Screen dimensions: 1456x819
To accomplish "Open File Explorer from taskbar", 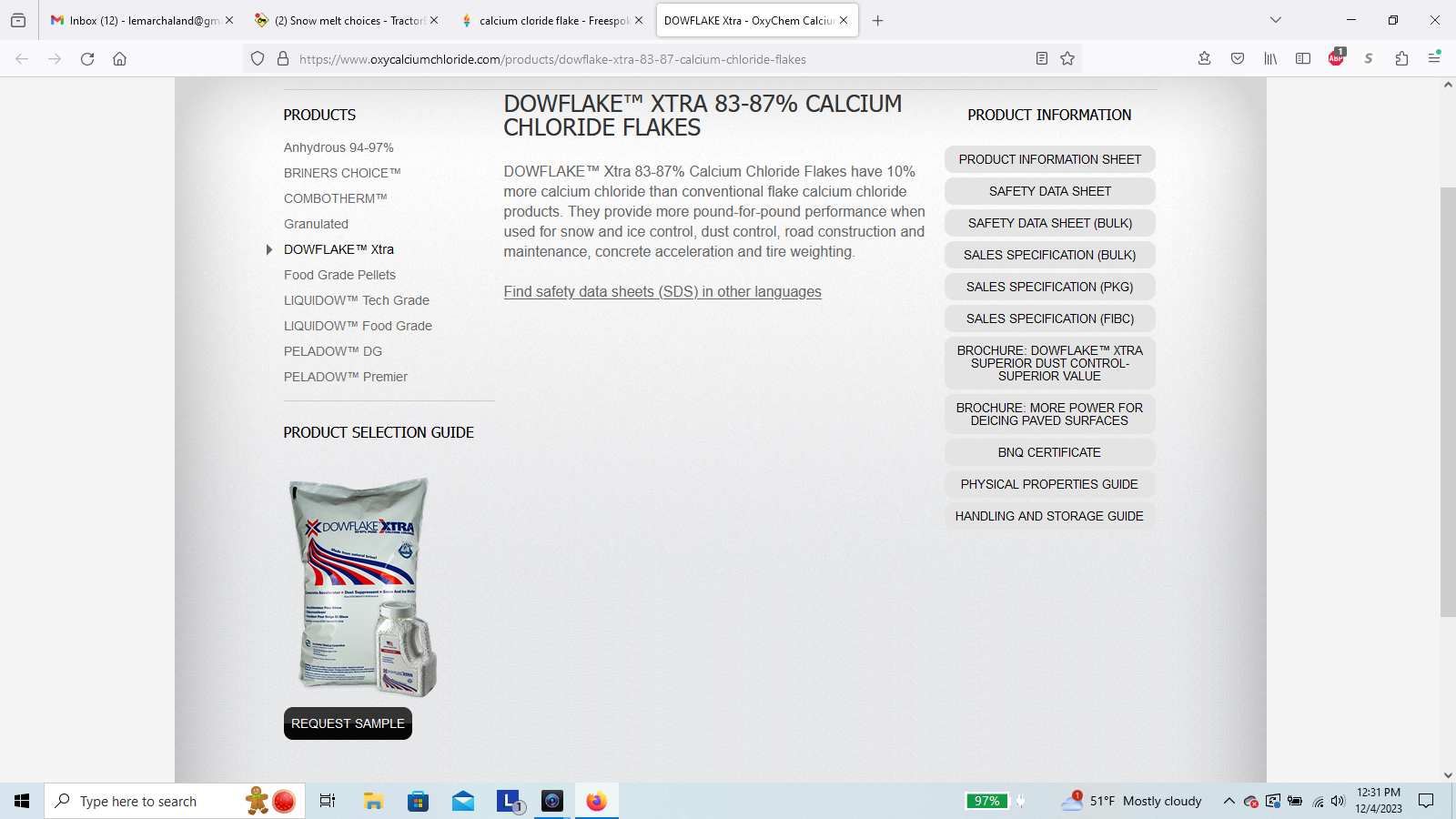I will coord(373,801).
